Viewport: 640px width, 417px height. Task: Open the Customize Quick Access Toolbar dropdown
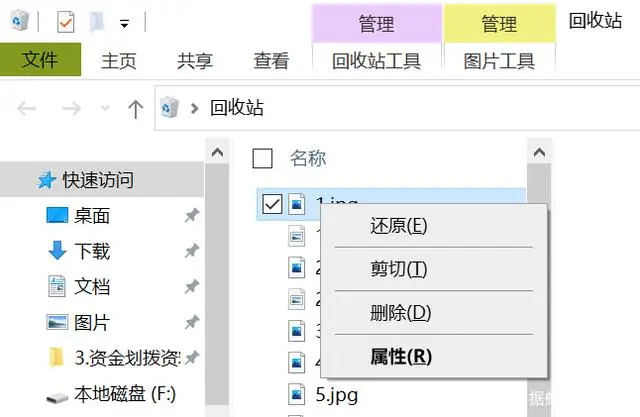124,21
